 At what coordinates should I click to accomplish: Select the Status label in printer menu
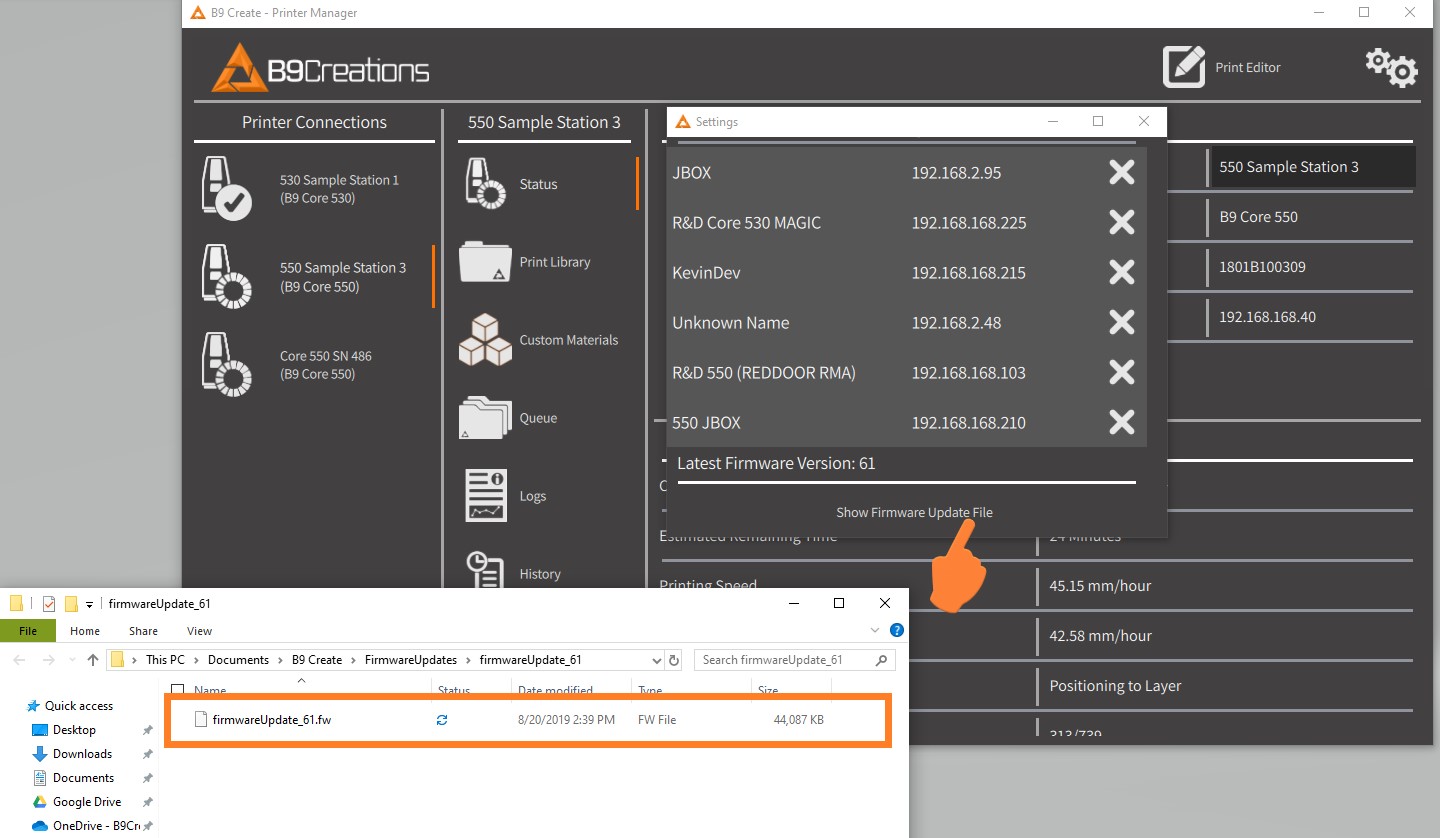click(538, 184)
